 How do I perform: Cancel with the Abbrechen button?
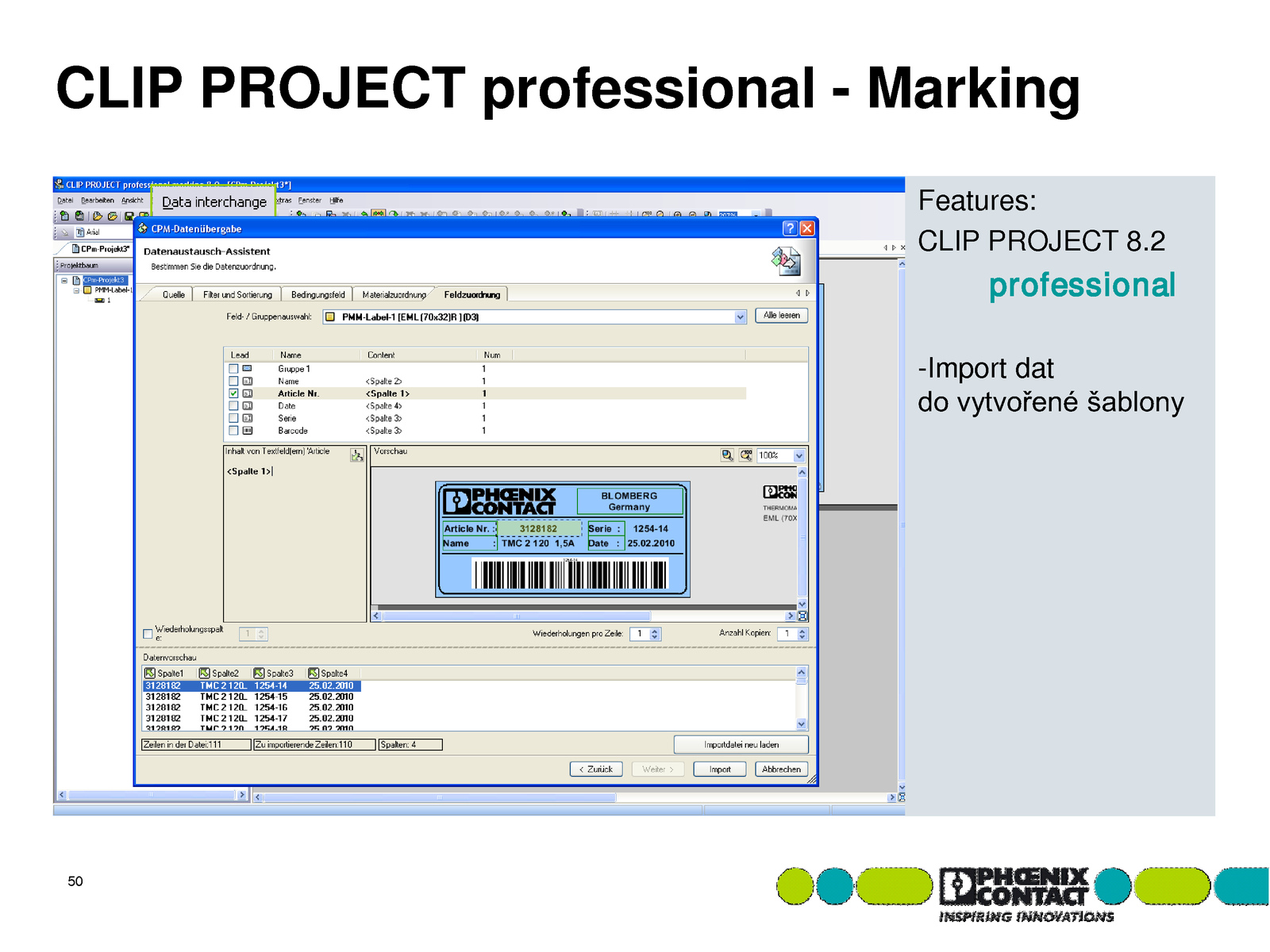781,770
